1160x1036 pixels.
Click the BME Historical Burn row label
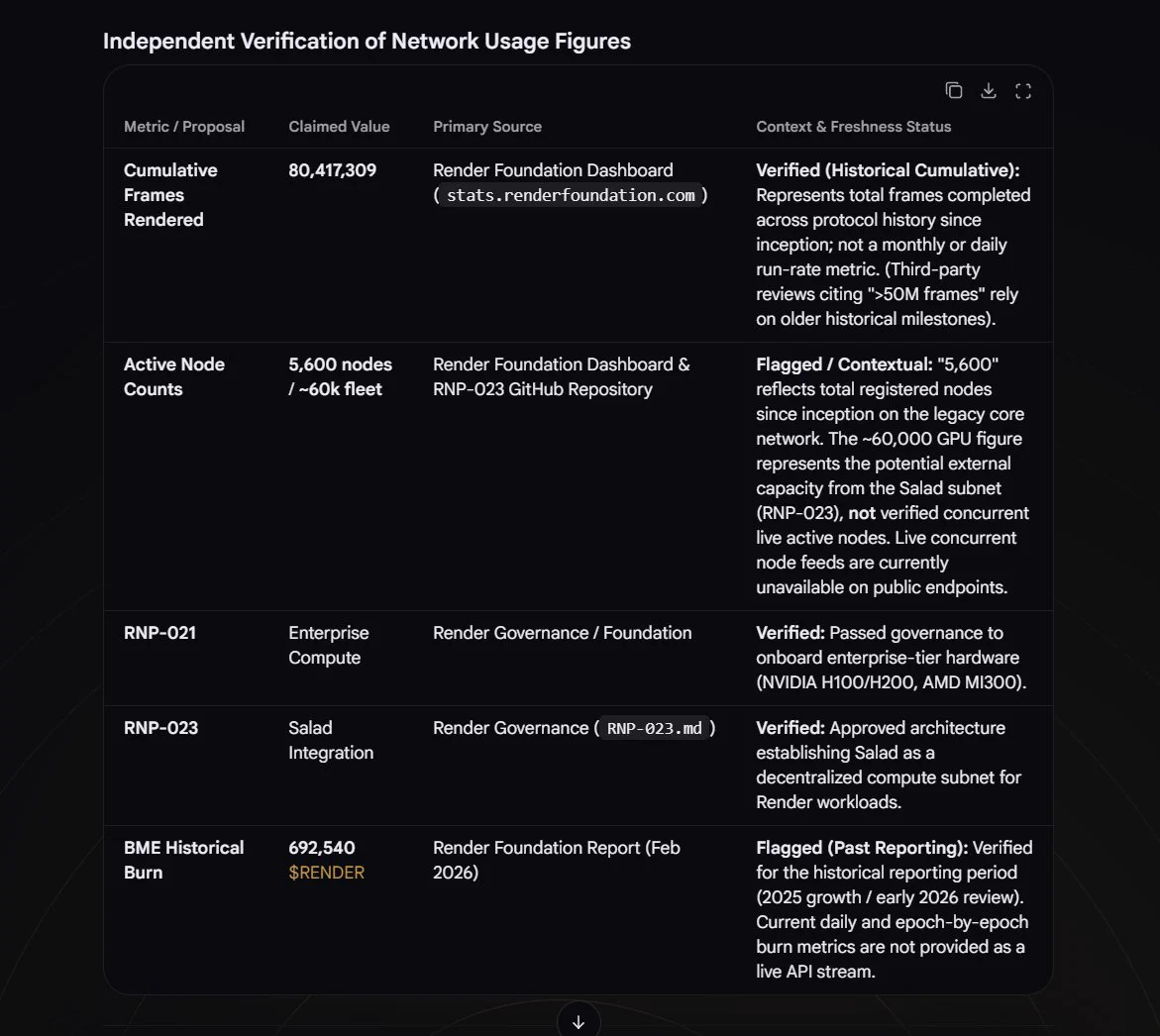point(183,860)
